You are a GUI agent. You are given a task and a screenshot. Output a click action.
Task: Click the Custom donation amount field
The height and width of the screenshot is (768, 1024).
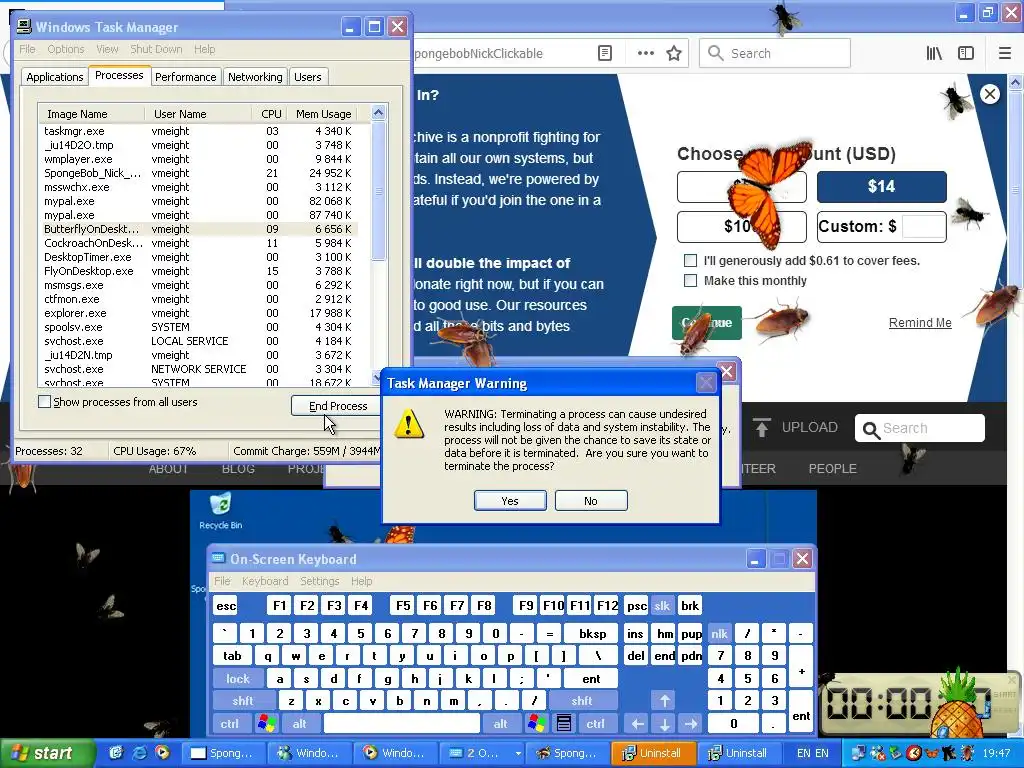coord(923,227)
